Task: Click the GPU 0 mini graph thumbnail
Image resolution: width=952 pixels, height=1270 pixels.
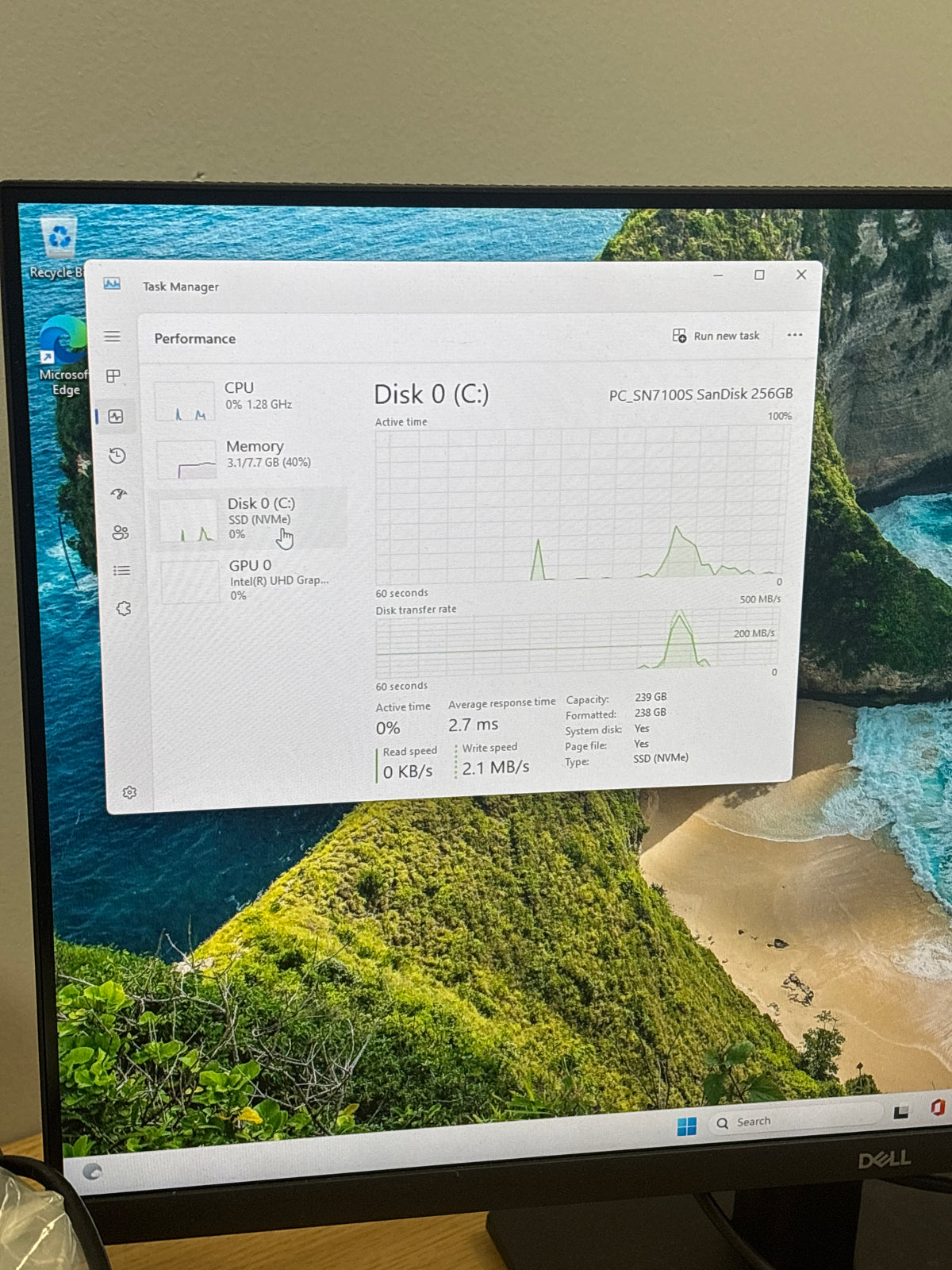Action: coord(190,582)
